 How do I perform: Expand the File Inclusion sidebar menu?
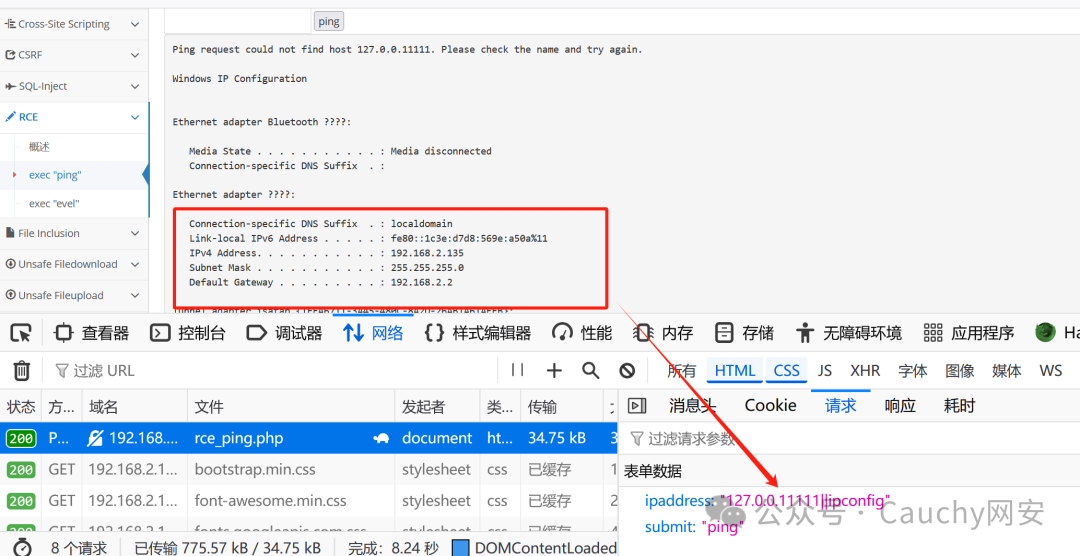pos(74,233)
